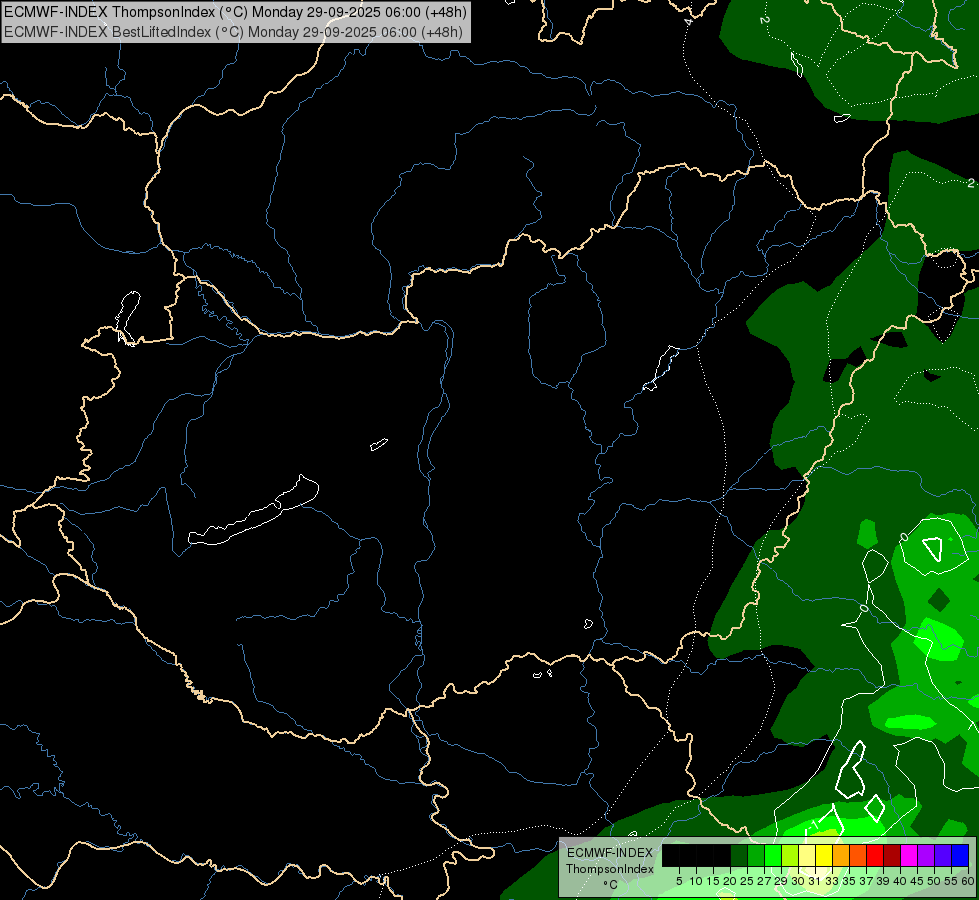The width and height of the screenshot is (979, 900).
Task: Click legend scale value 30
Action: pyautogui.click(x=798, y=881)
